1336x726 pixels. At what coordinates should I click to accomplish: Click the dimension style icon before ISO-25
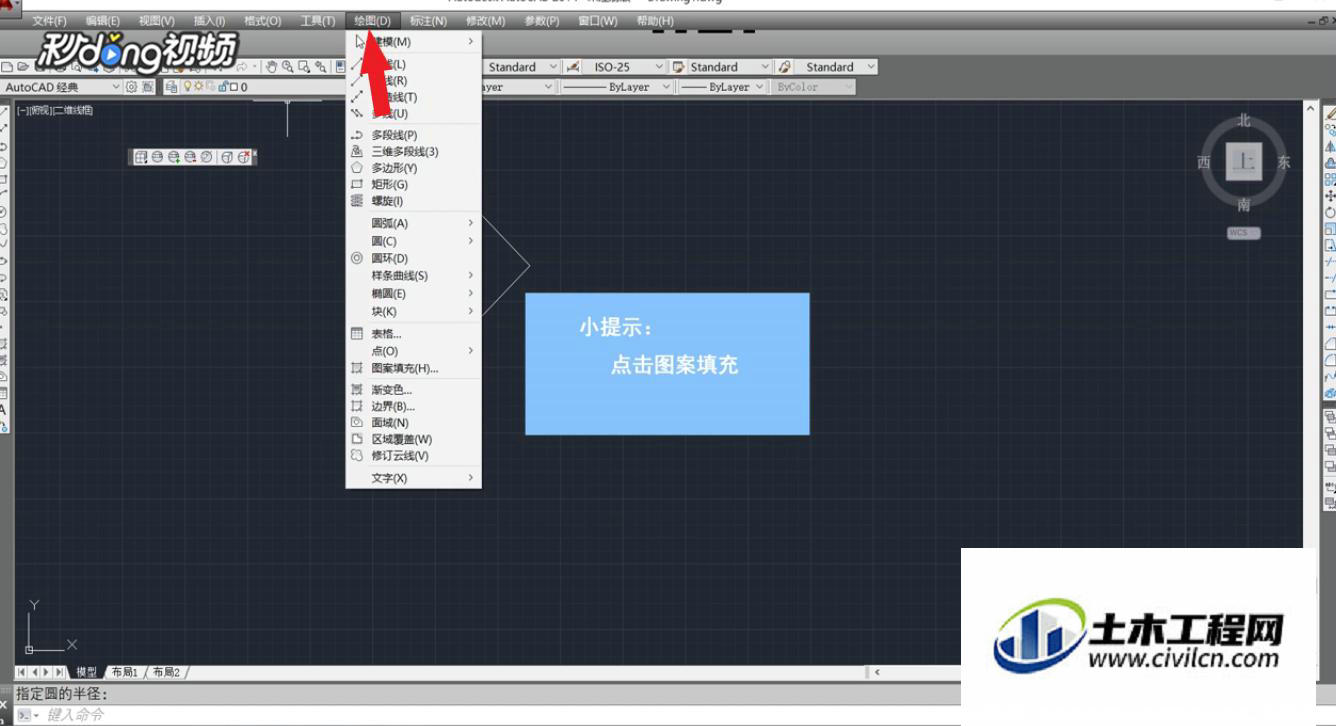[x=573, y=67]
